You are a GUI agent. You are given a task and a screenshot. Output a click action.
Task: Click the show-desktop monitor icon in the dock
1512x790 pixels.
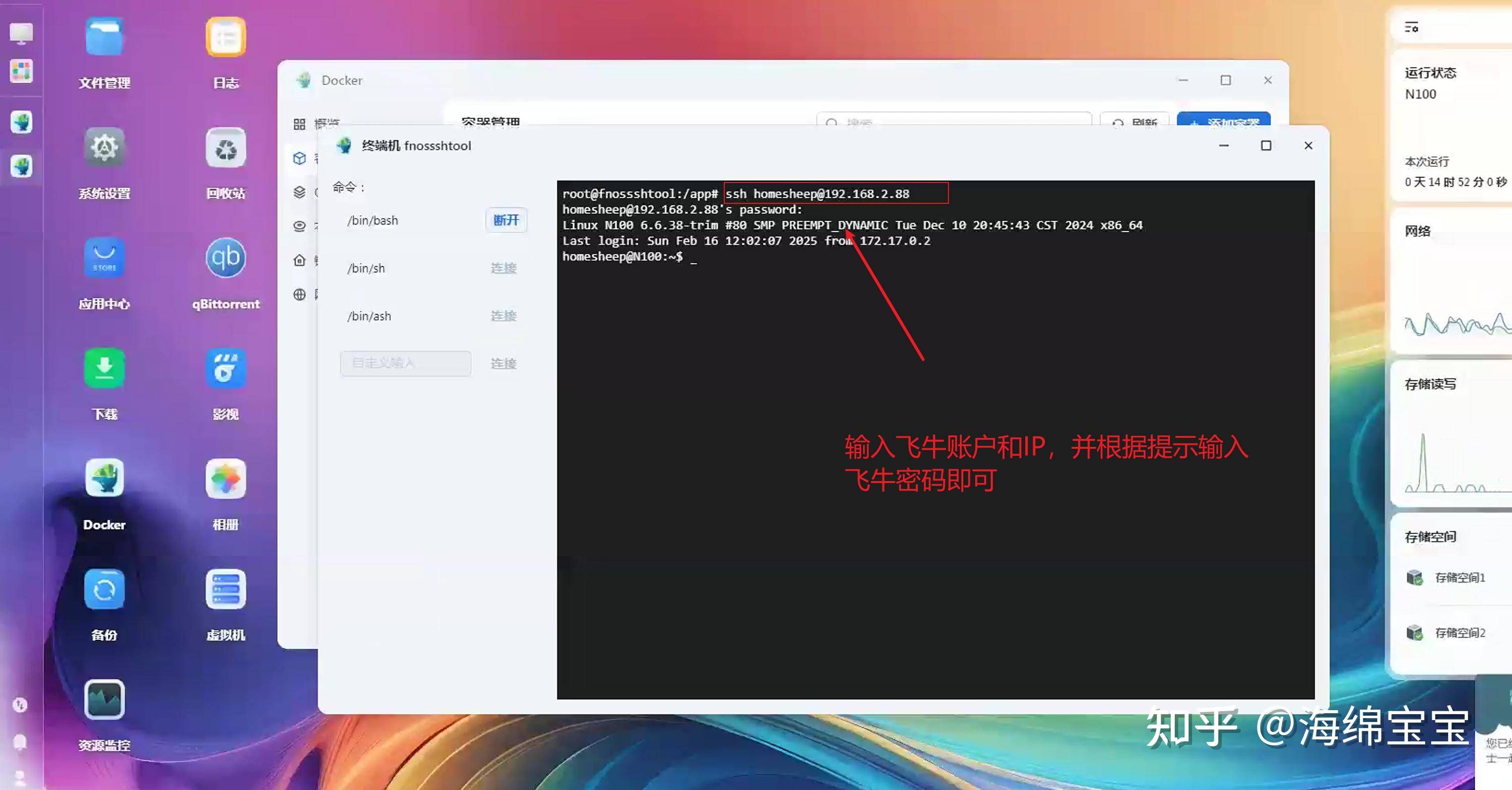click(21, 33)
